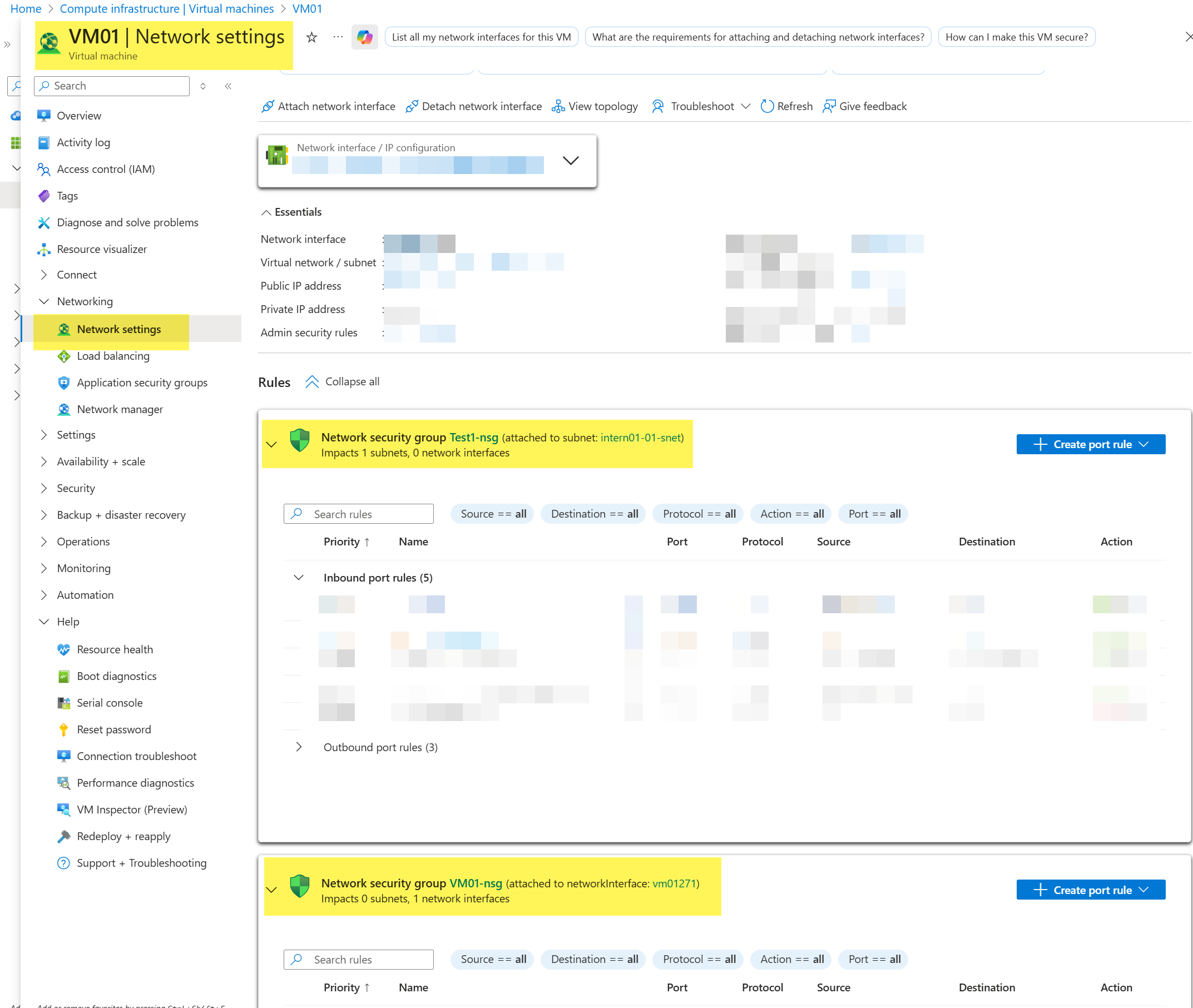Open VM Inspector (Preview)
Screen dimensions: 1193x1008
(x=132, y=809)
